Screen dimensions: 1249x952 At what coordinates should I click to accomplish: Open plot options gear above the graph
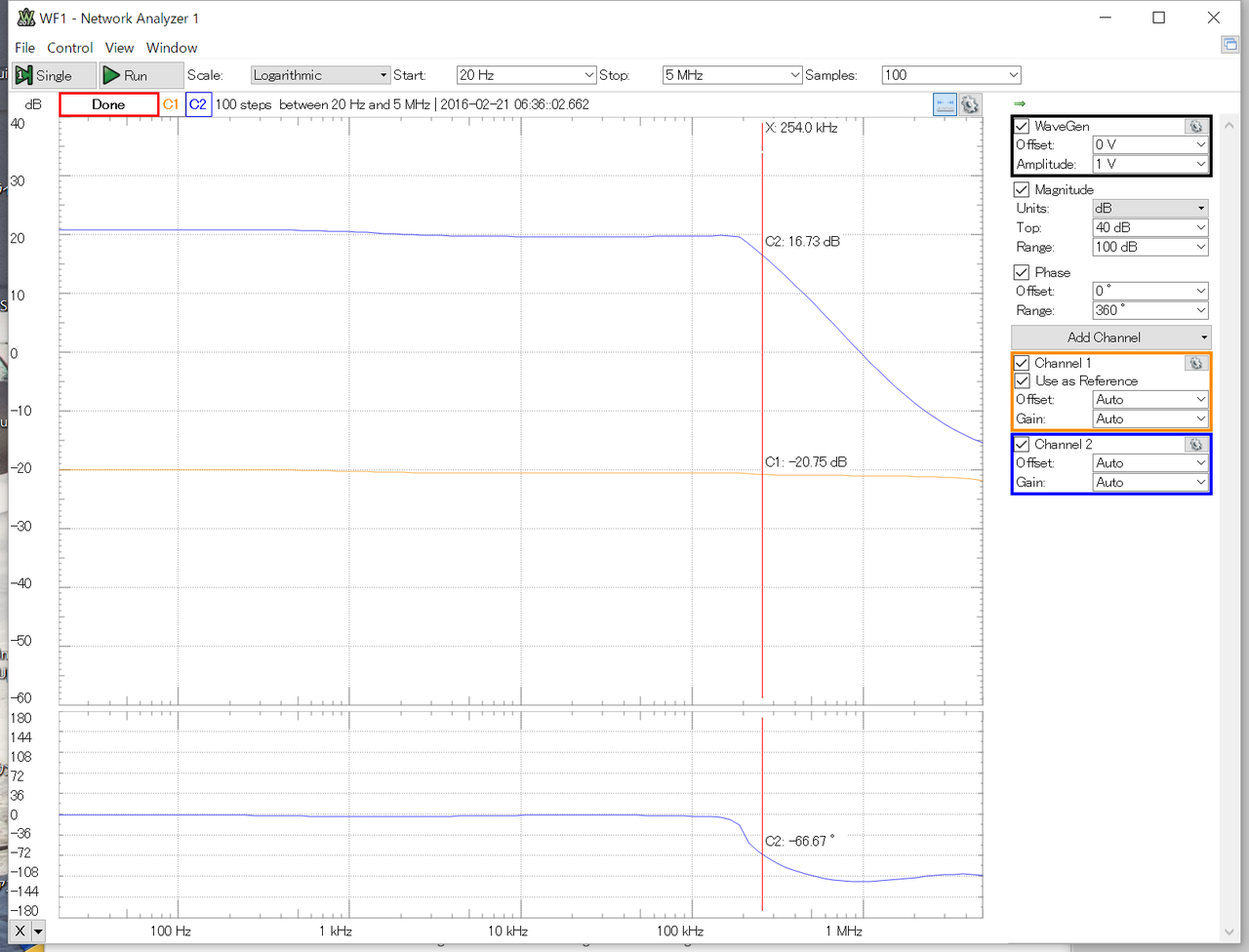(970, 104)
